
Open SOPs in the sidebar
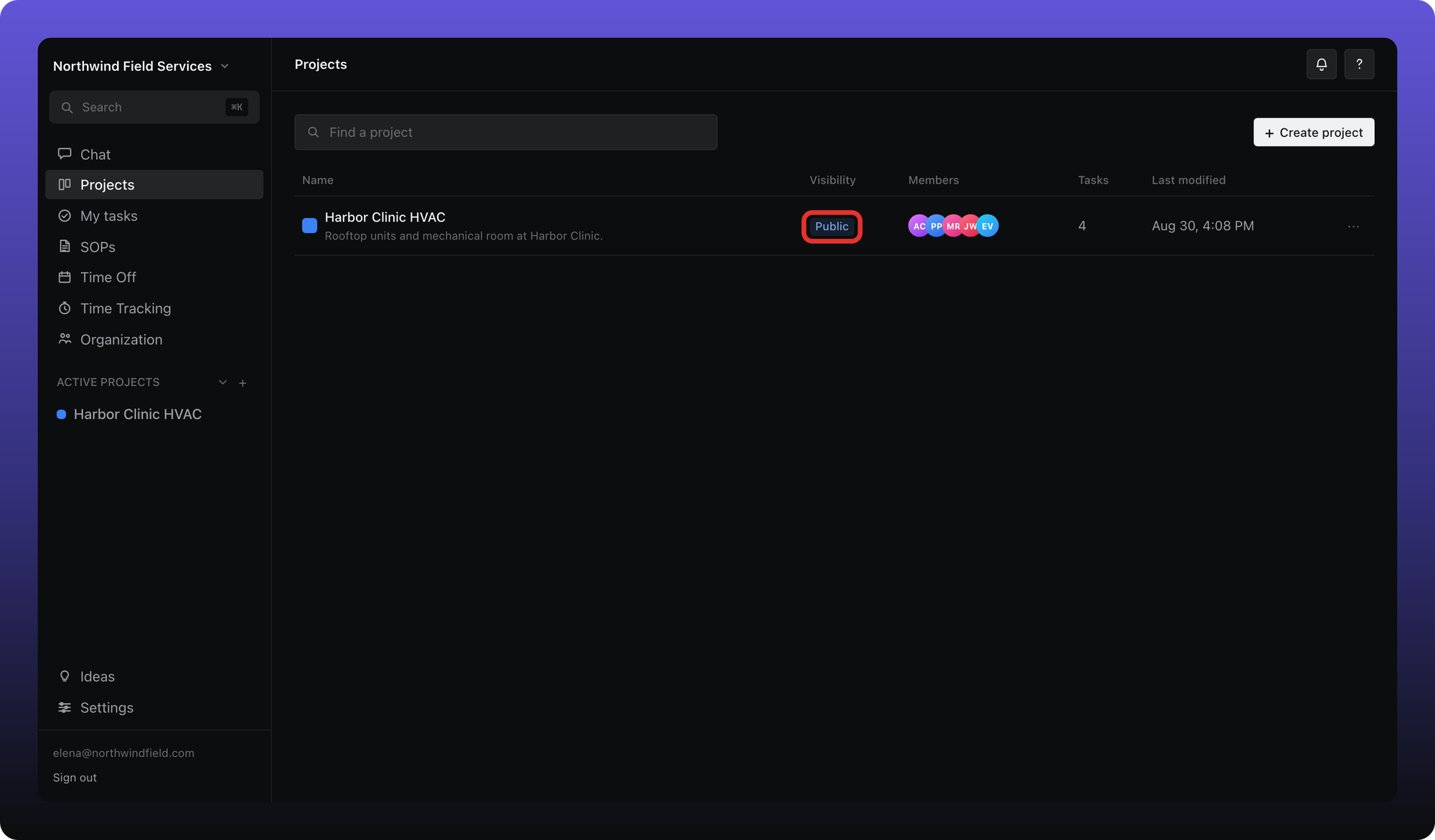pos(154,247)
